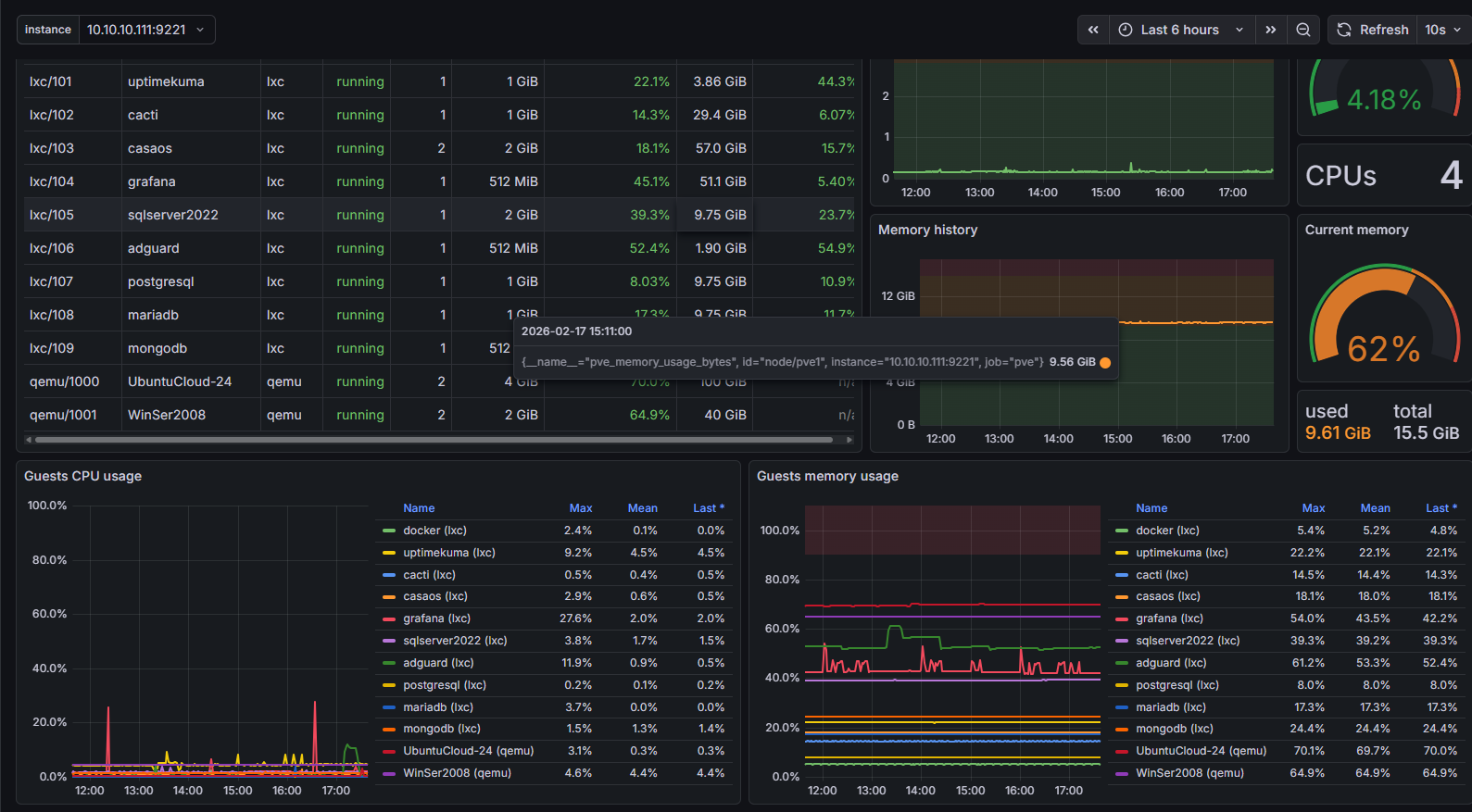The image size is (1472, 812).
Task: Click right arrow of table horizontal scrollbar
Action: click(x=849, y=440)
